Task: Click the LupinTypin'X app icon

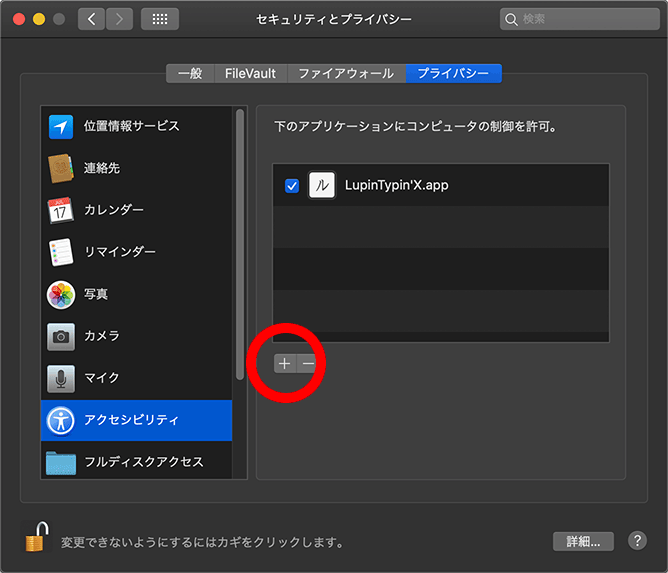Action: [x=322, y=185]
